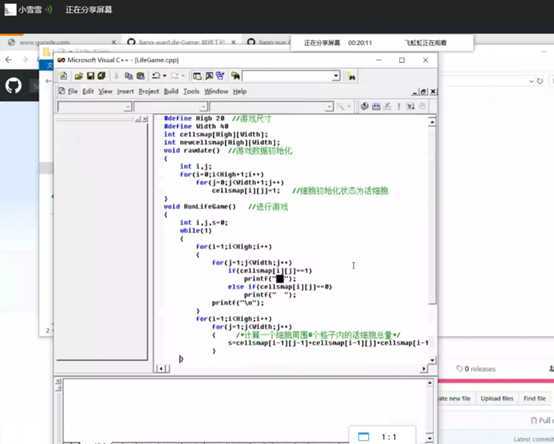Click the Save All toolbar icon
This screenshot has height=444, width=554.
coord(102,76)
